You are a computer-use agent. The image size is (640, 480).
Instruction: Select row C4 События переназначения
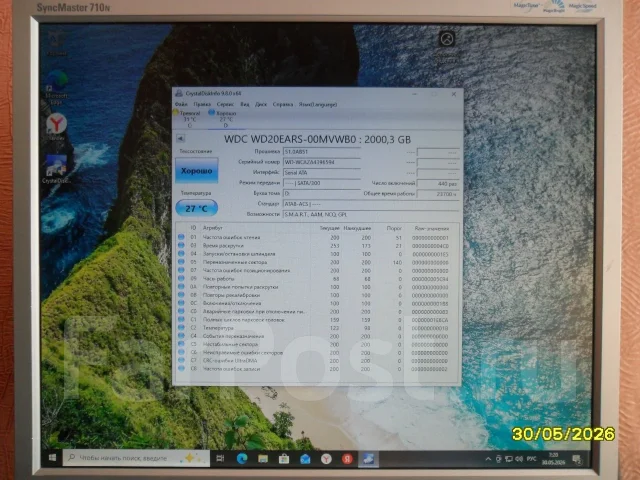317,336
